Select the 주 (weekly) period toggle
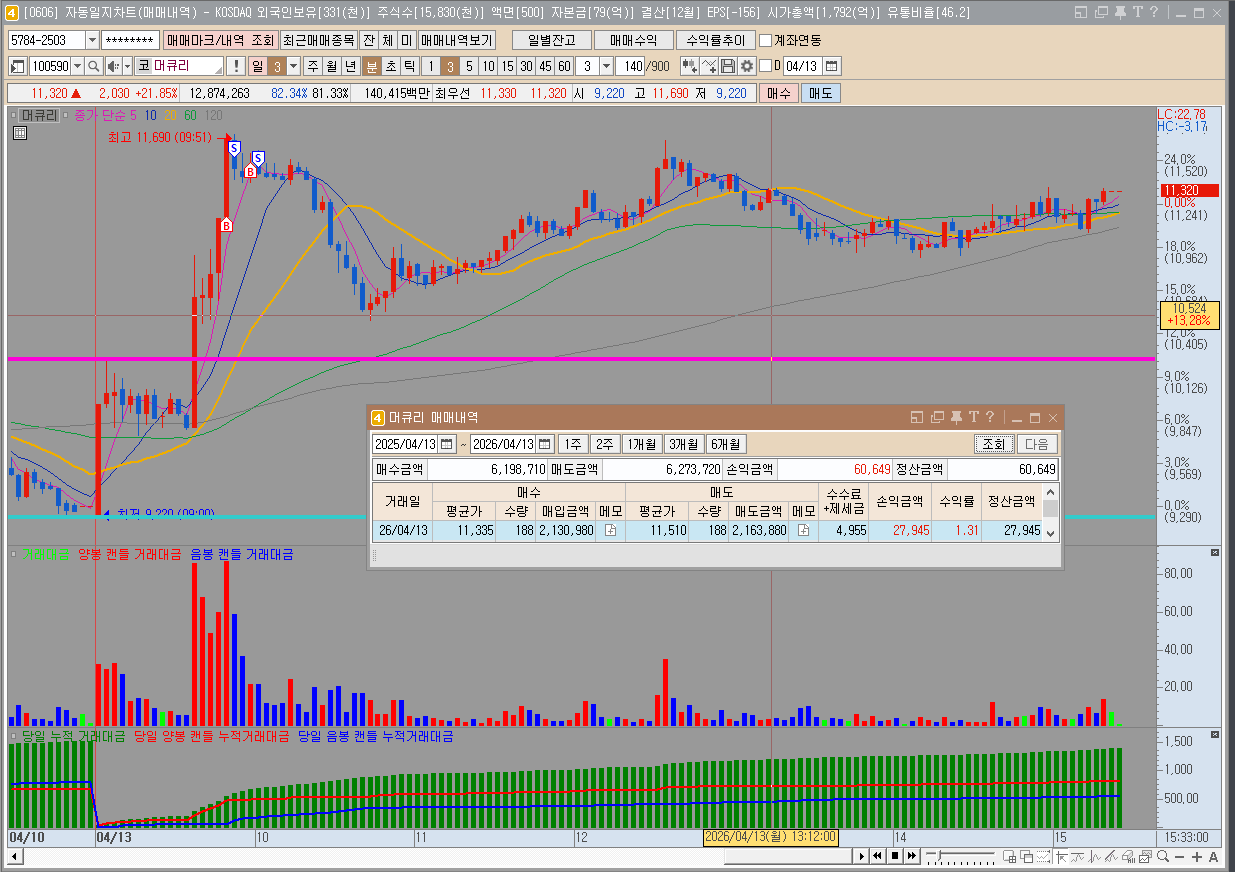The image size is (1235, 872). click(x=313, y=66)
